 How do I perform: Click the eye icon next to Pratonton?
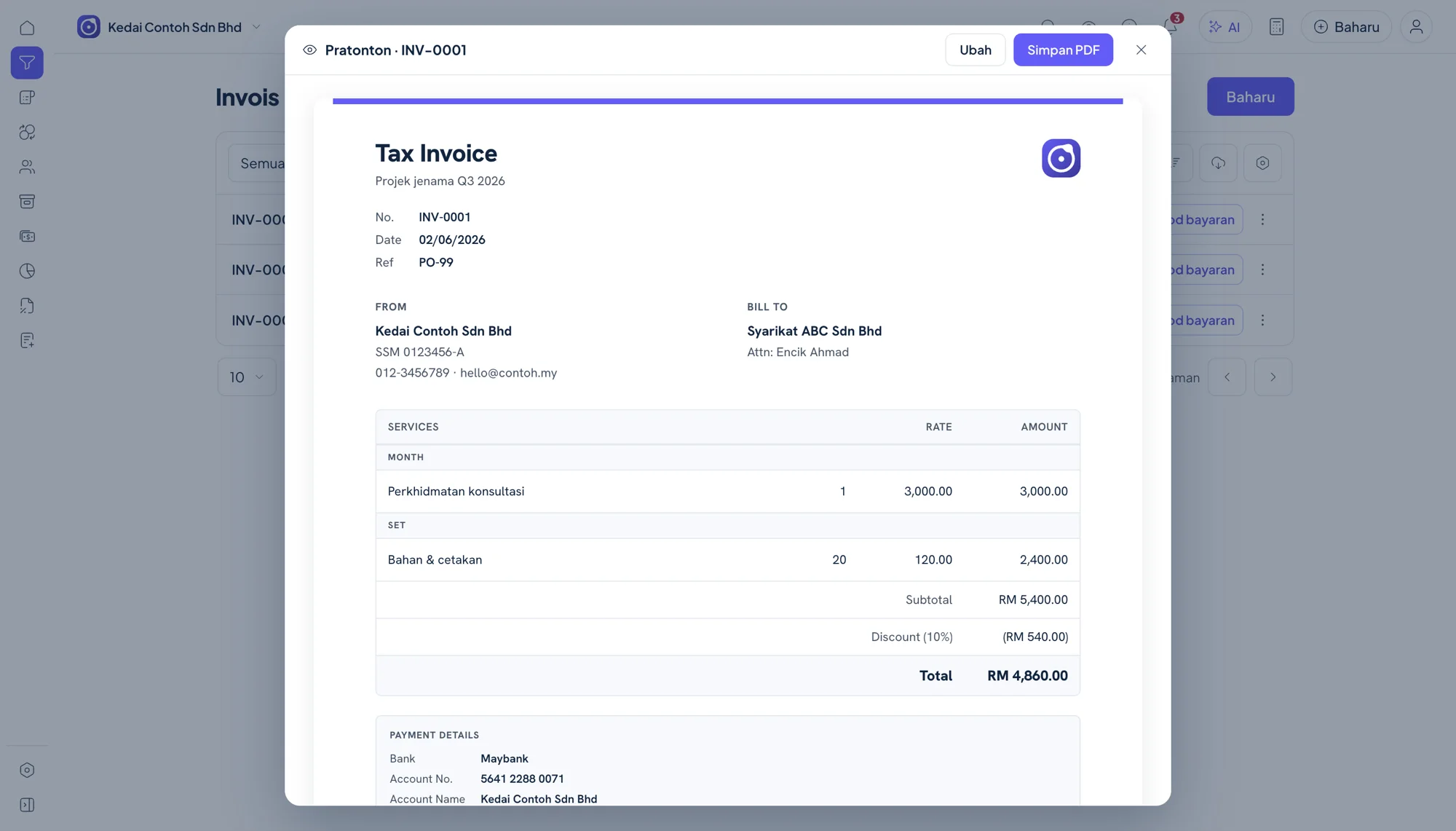pyautogui.click(x=309, y=50)
